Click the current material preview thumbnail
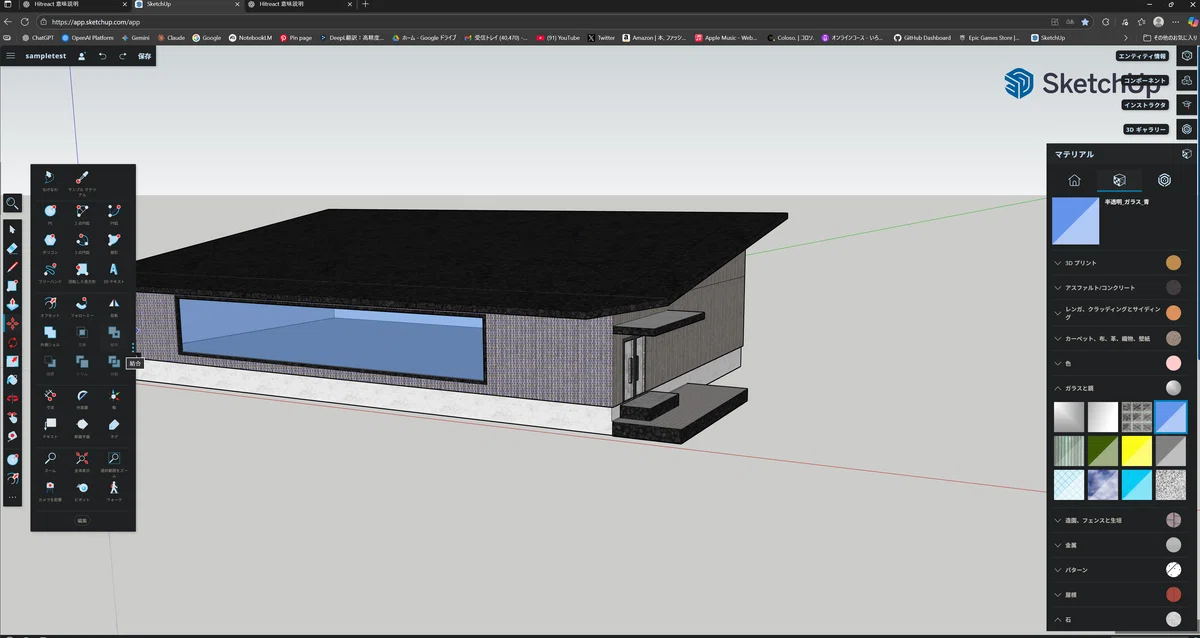This screenshot has height=638, width=1200. tap(1075, 221)
